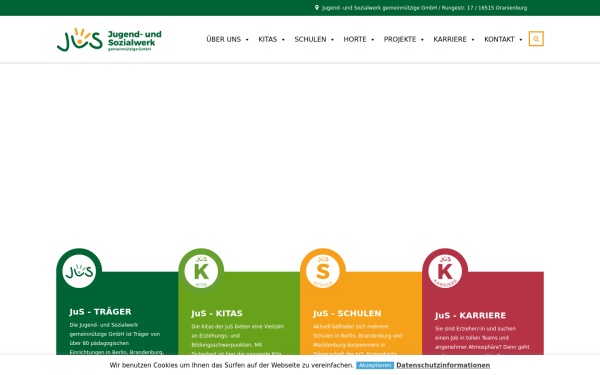The image size is (600, 375).
Task: Click the JuS - SCHULEN heading
Action: click(347, 313)
